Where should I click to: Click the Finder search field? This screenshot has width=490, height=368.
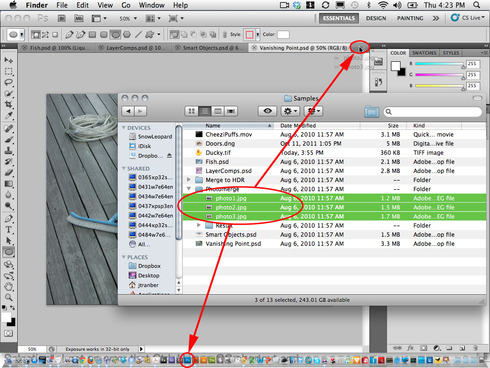[433, 112]
